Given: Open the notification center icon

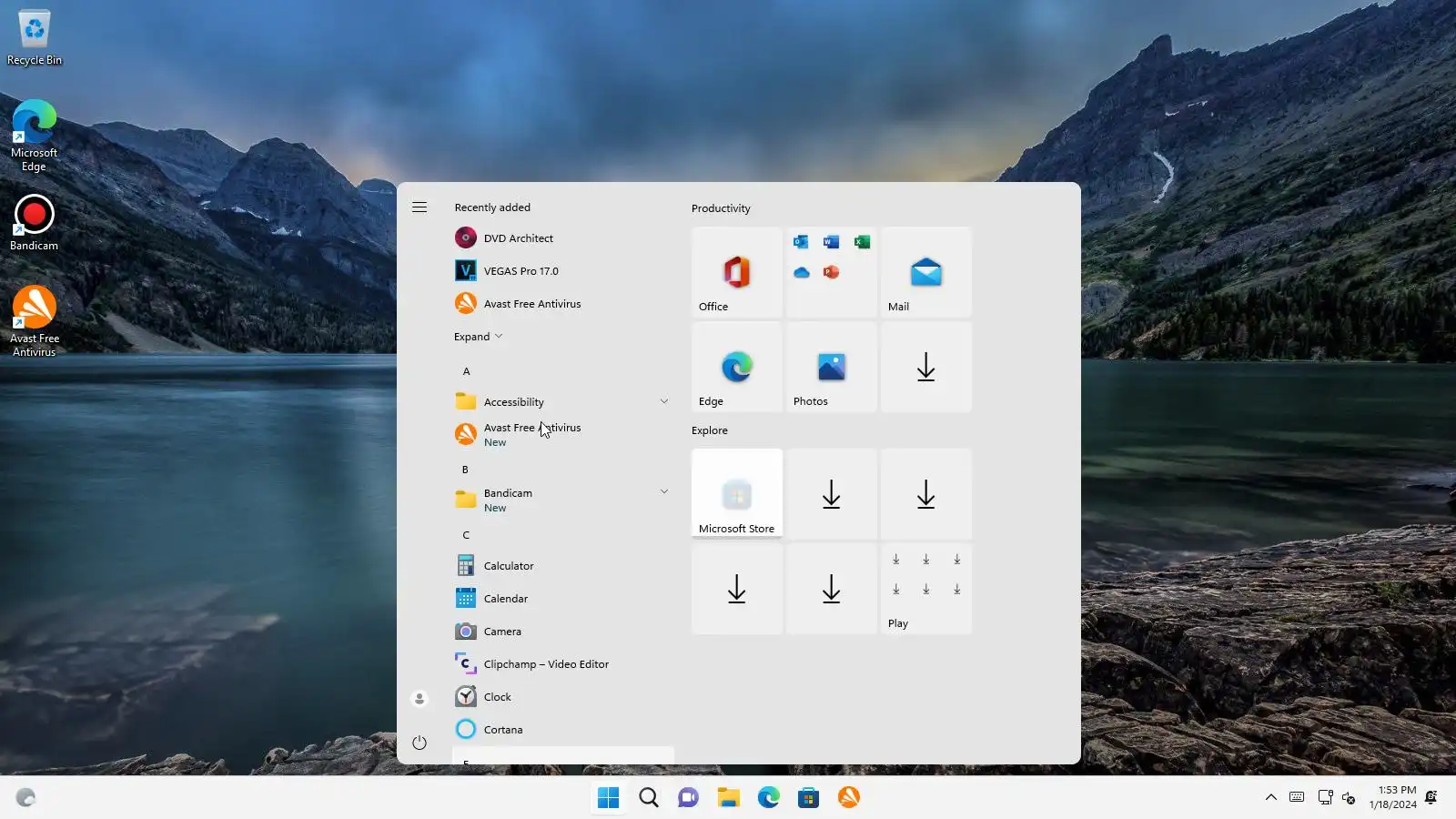Looking at the screenshot, I should (x=1431, y=797).
